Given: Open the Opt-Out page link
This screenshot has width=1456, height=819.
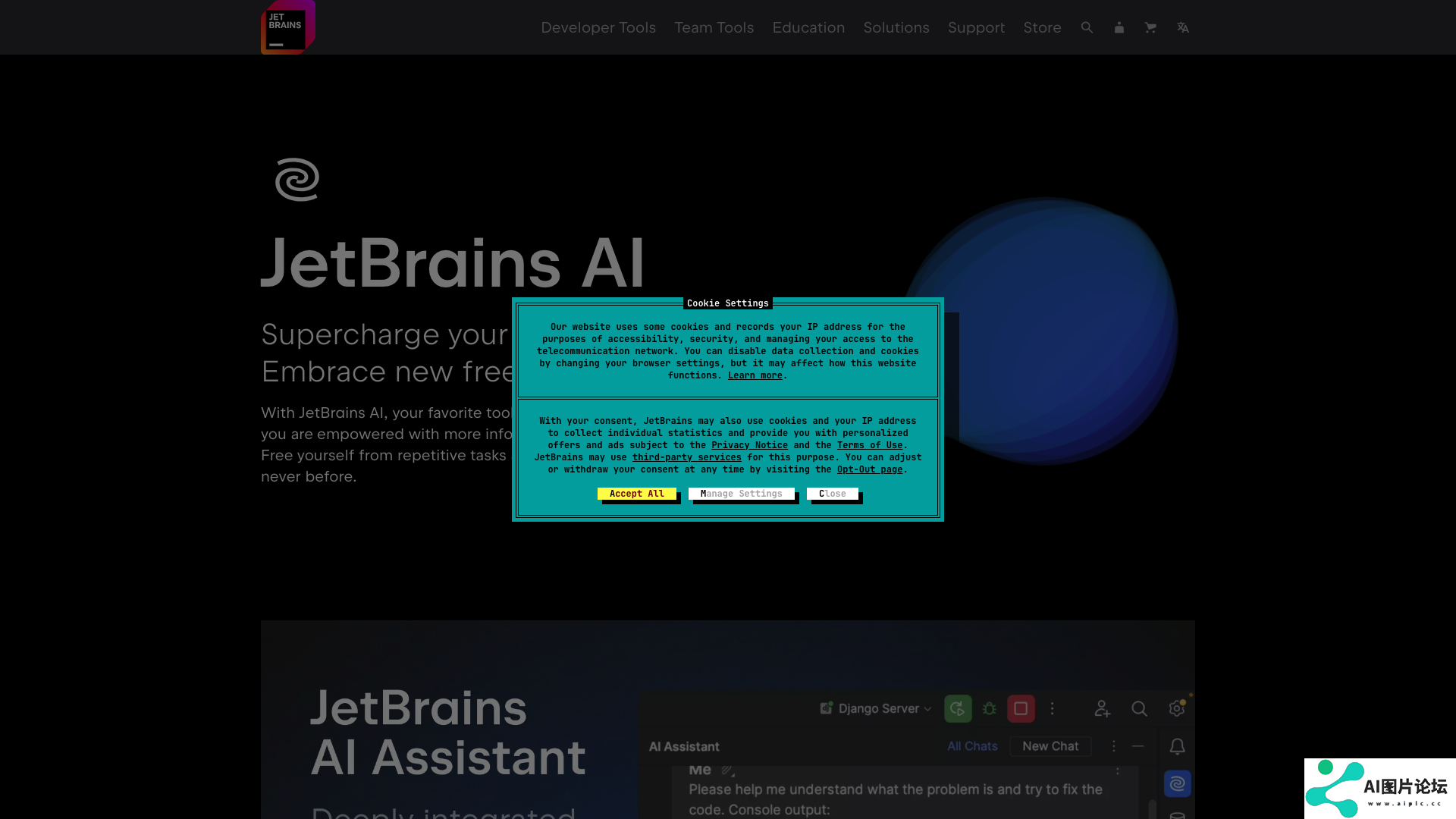Looking at the screenshot, I should [870, 469].
